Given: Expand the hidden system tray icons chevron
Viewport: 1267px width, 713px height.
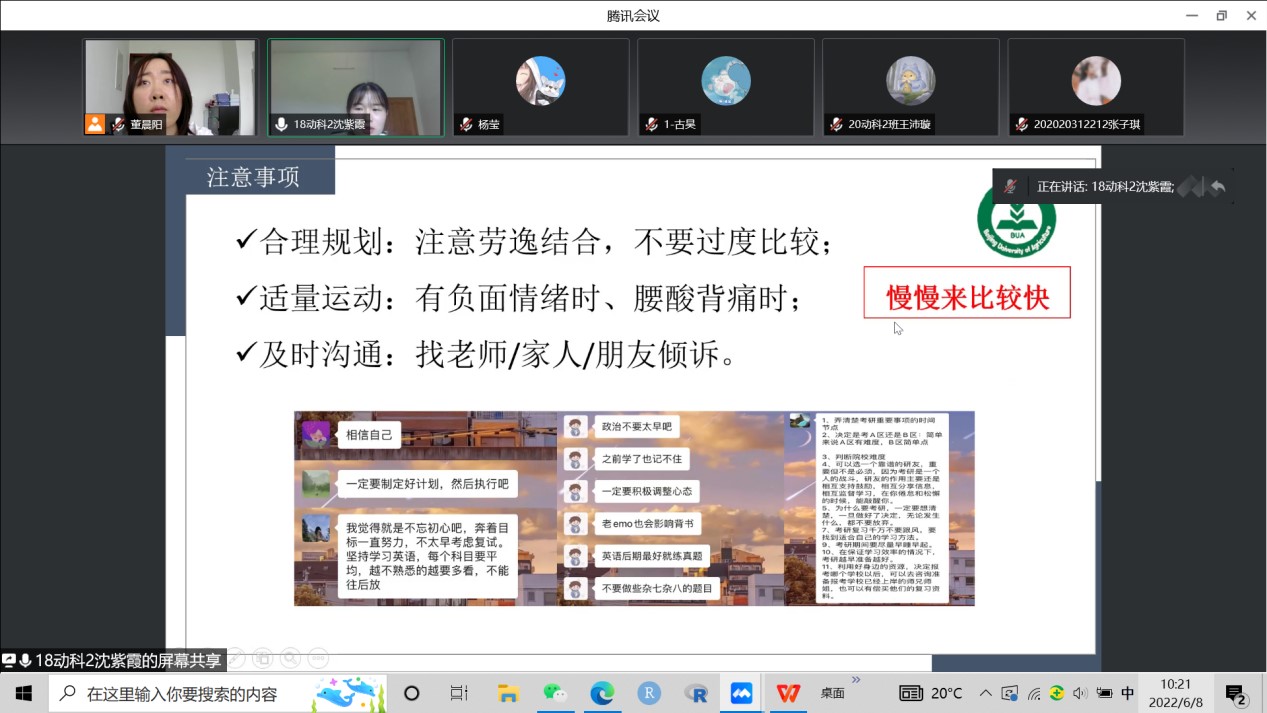Looking at the screenshot, I should (x=986, y=693).
